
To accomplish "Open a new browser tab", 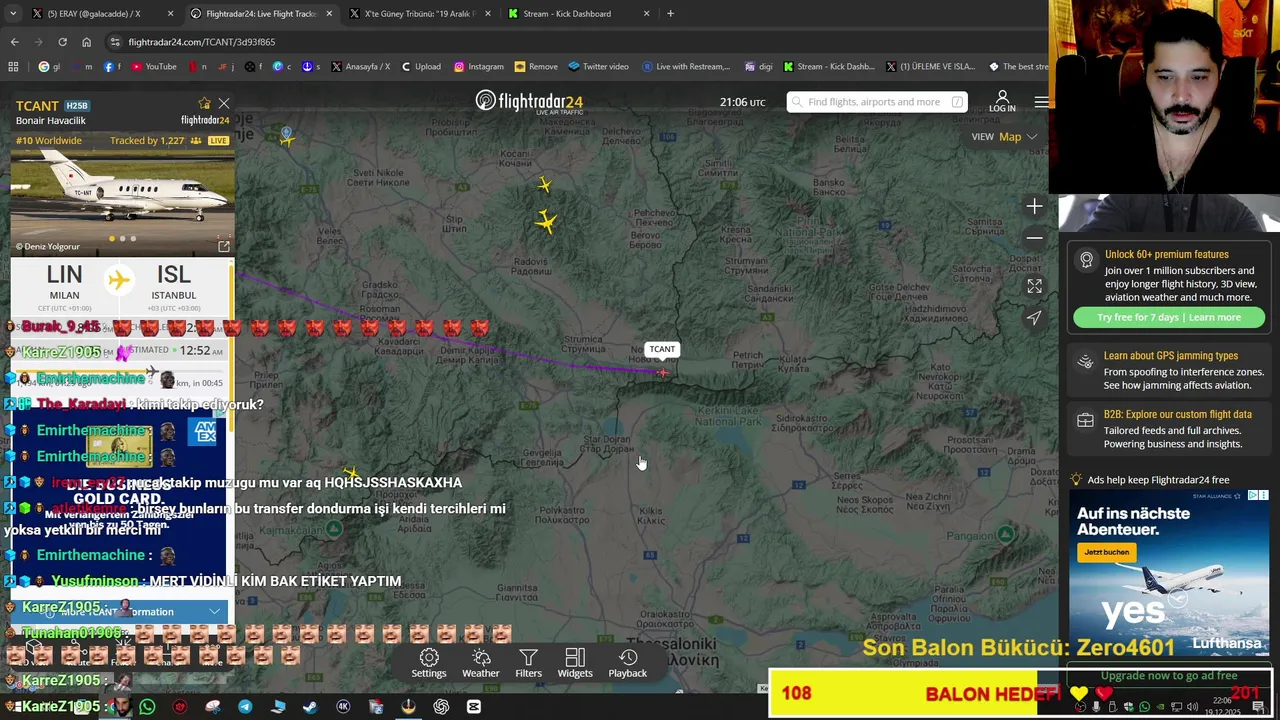I will click(x=670, y=14).
